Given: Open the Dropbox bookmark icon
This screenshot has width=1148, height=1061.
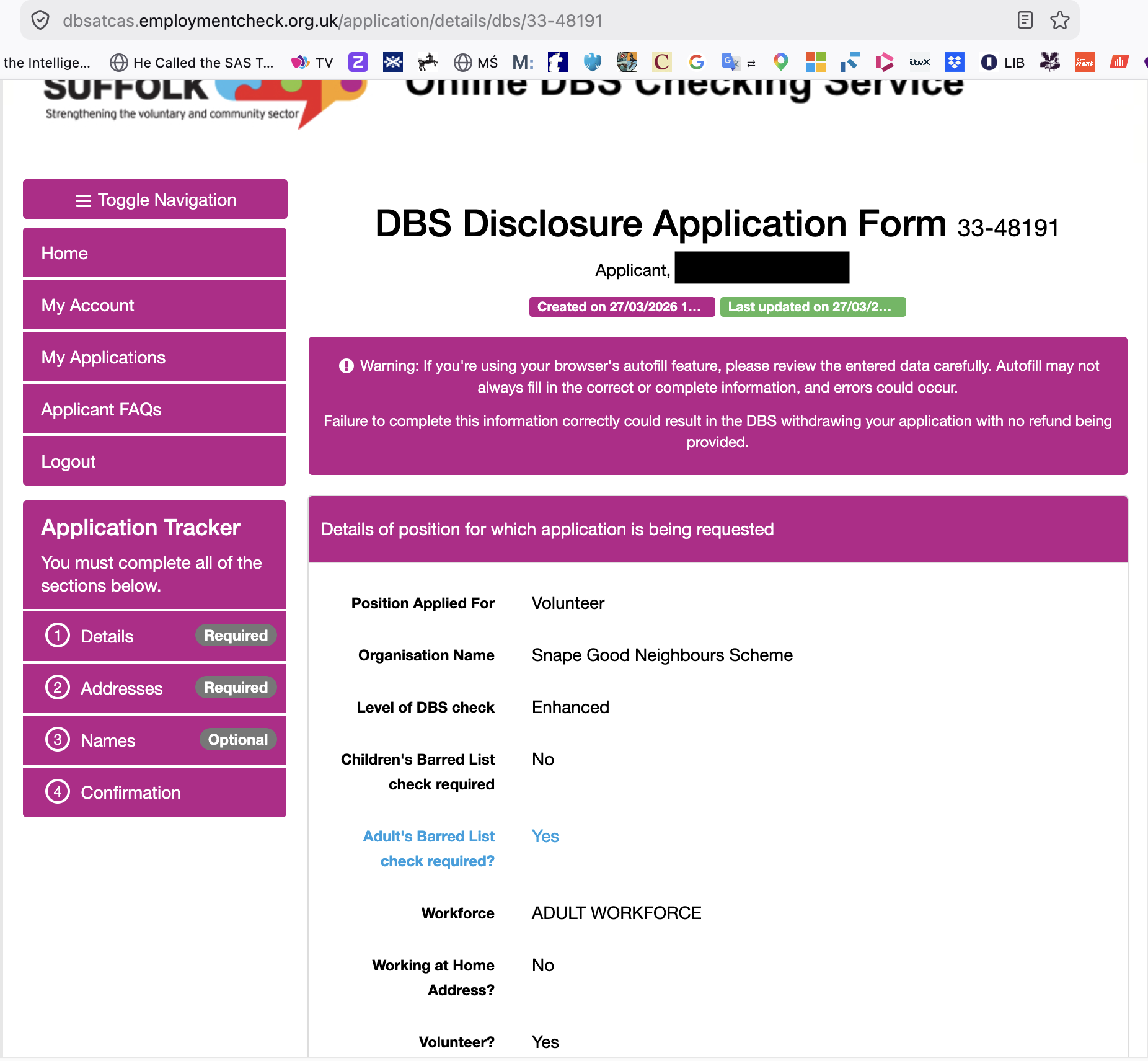Looking at the screenshot, I should point(954,62).
